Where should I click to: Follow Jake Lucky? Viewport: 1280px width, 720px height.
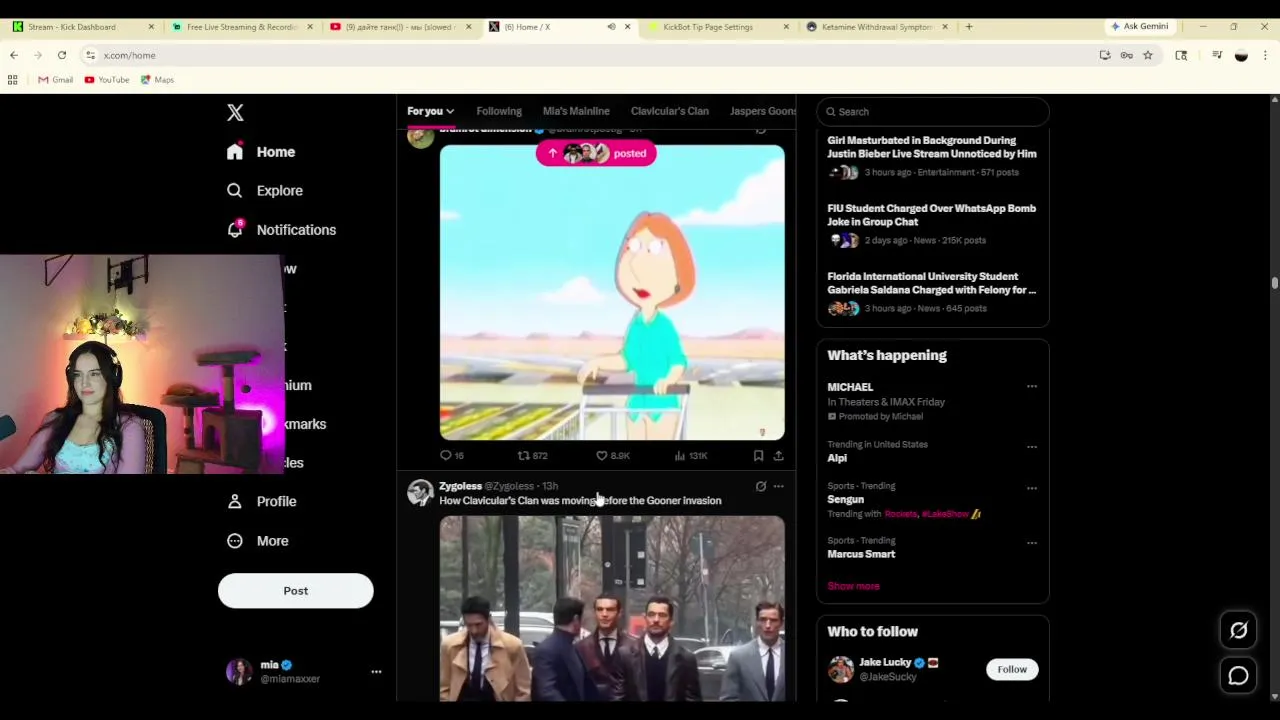pos(1012,670)
